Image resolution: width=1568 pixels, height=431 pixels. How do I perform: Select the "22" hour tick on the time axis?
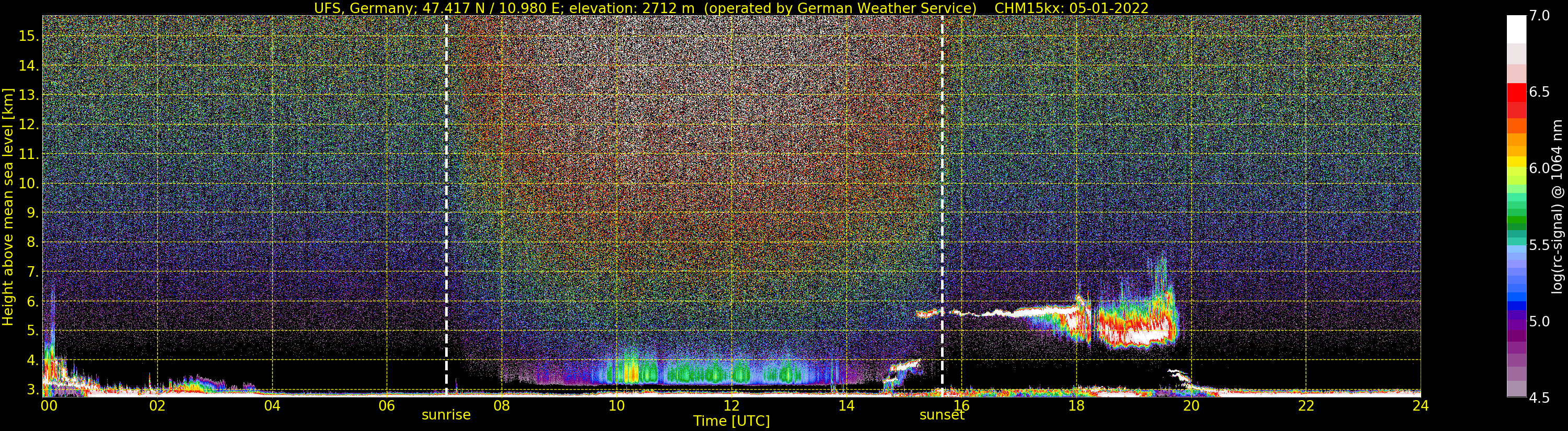pos(1306,405)
